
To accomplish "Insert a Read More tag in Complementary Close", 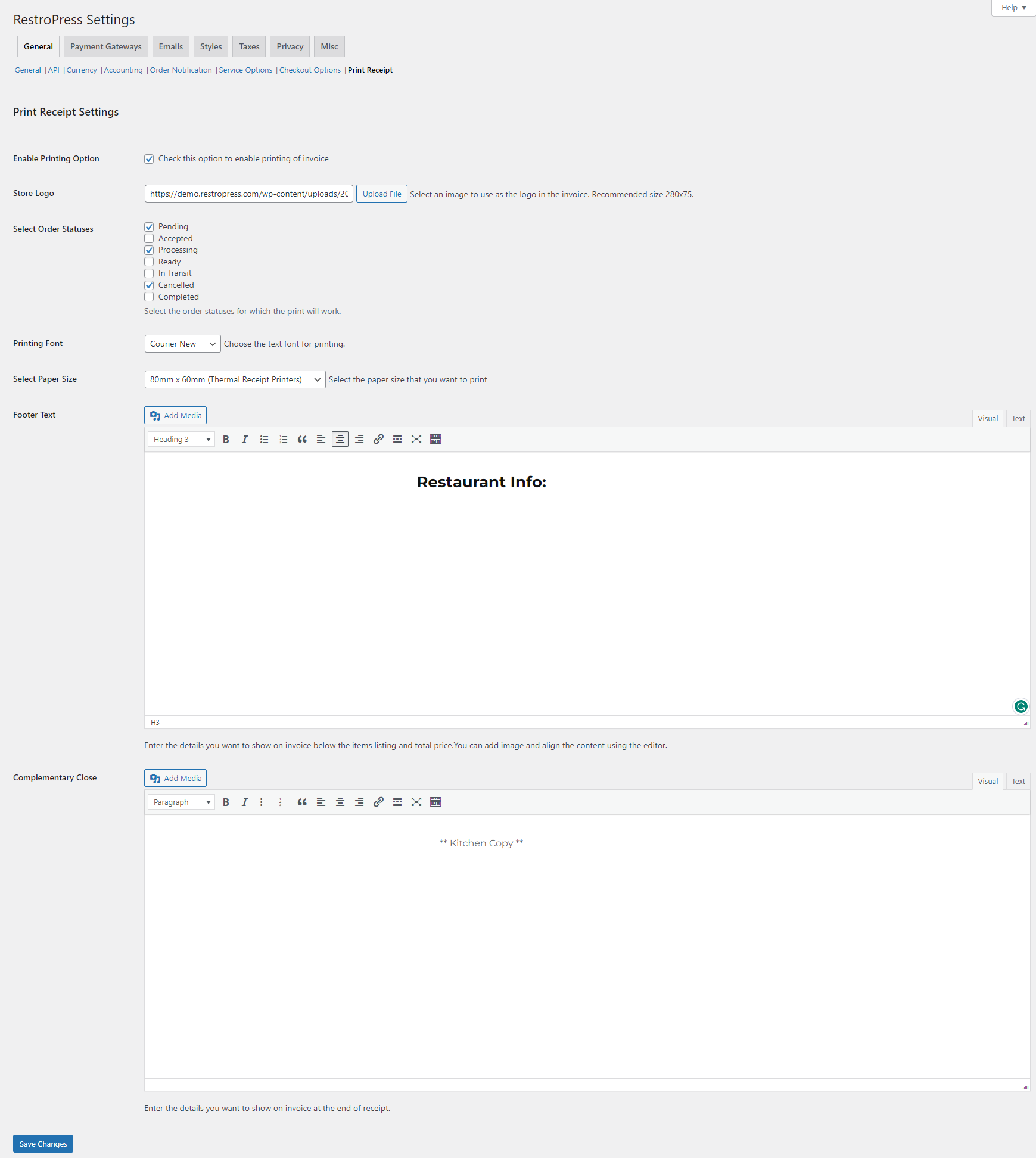I will coord(397,802).
